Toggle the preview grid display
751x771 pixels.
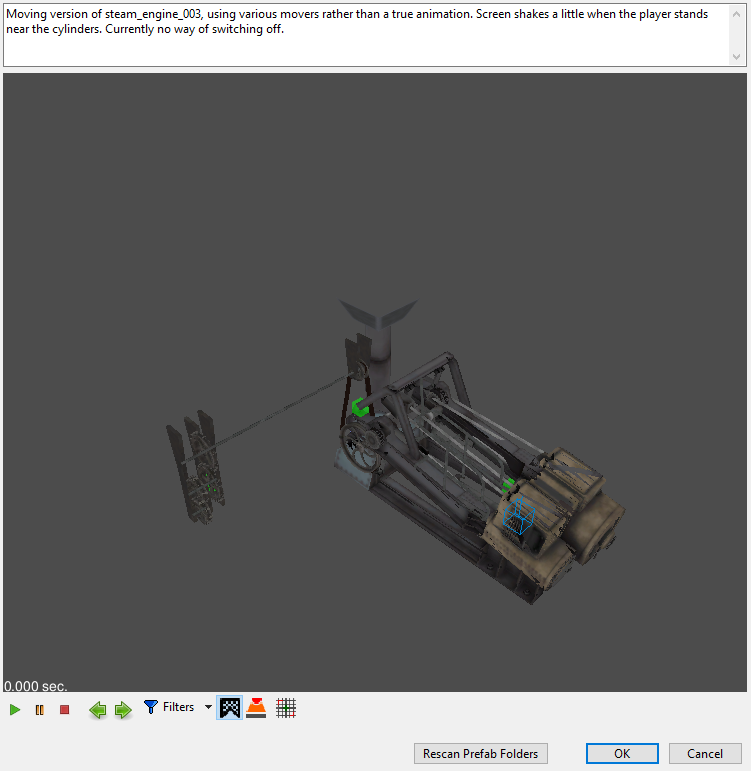[x=286, y=708]
